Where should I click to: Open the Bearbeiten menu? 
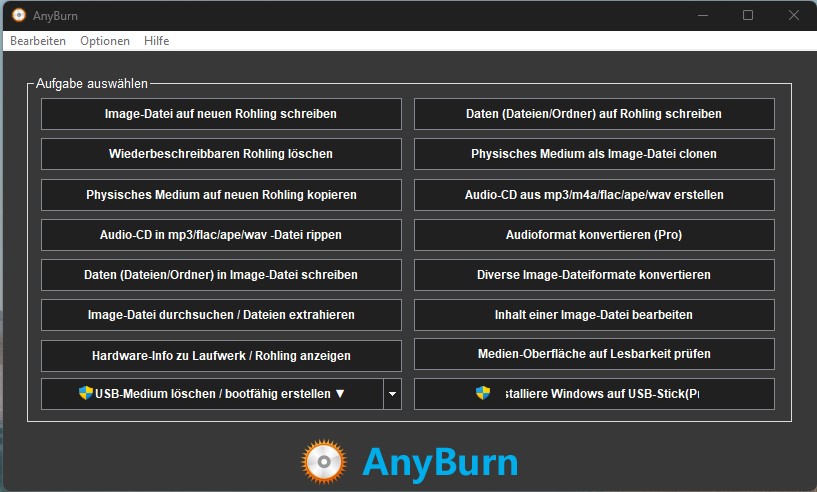click(38, 41)
